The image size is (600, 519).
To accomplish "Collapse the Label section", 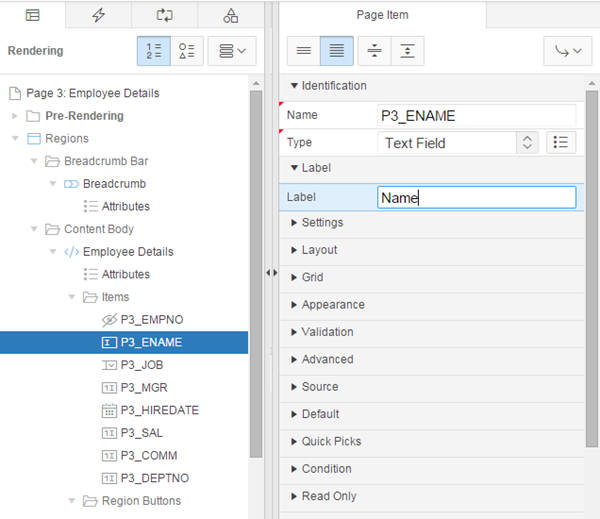I will point(294,168).
